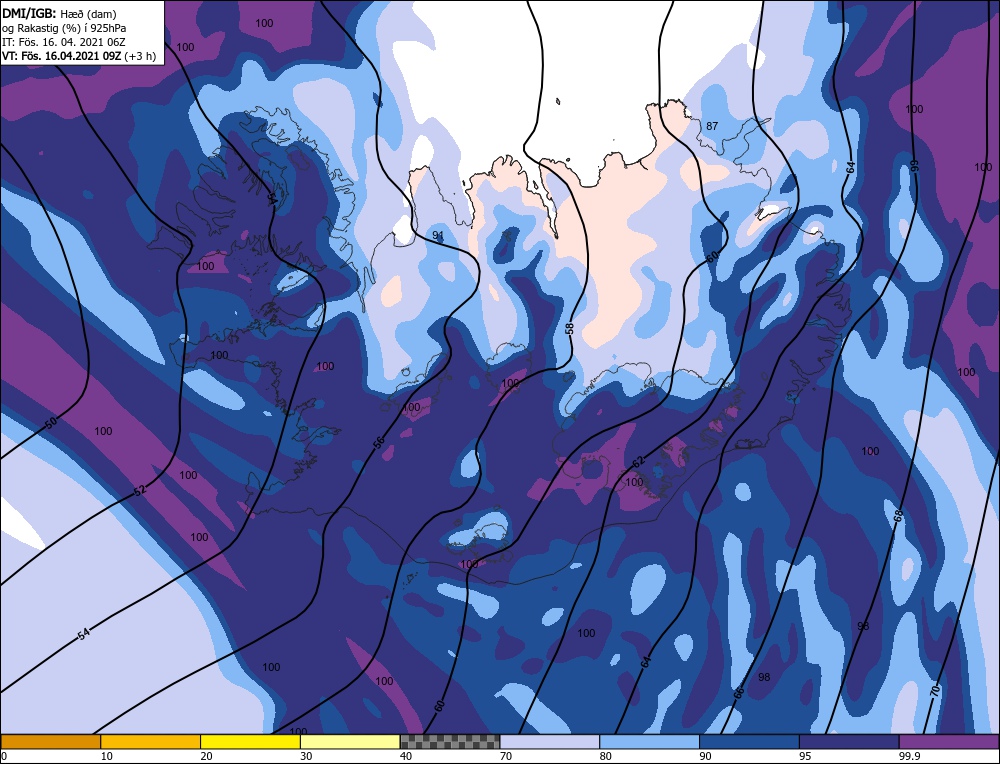1000x764 pixels.
Task: Click the legend tick label "20"
Action: pyautogui.click(x=207, y=756)
